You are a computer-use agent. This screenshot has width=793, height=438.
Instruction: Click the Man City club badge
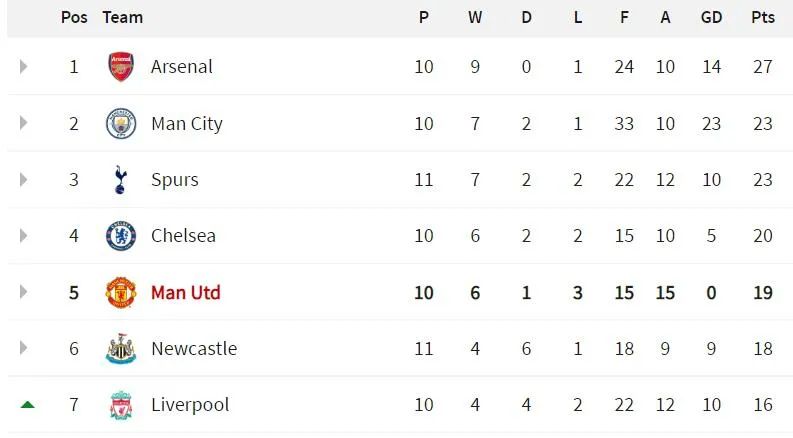pos(121,123)
